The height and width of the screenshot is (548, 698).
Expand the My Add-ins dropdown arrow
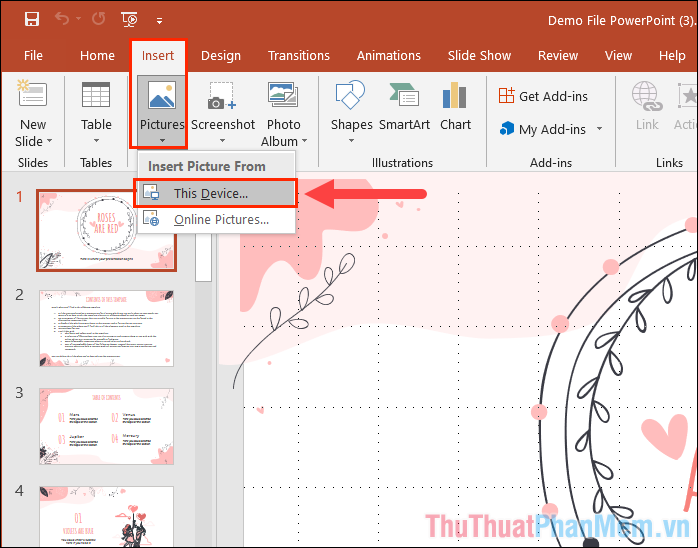point(600,129)
